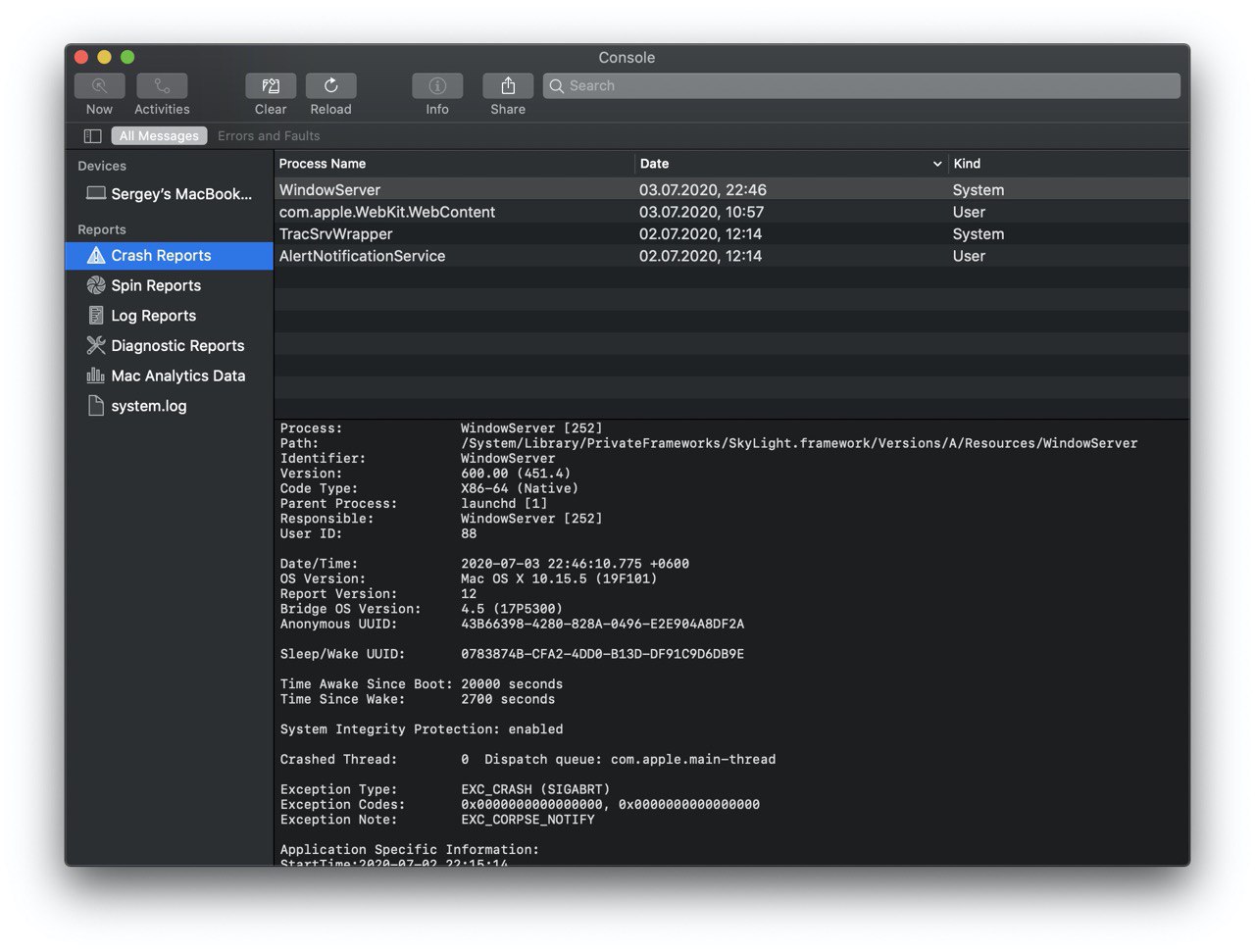The image size is (1255, 952).
Task: Open the Share toolbar icon
Action: 508,86
